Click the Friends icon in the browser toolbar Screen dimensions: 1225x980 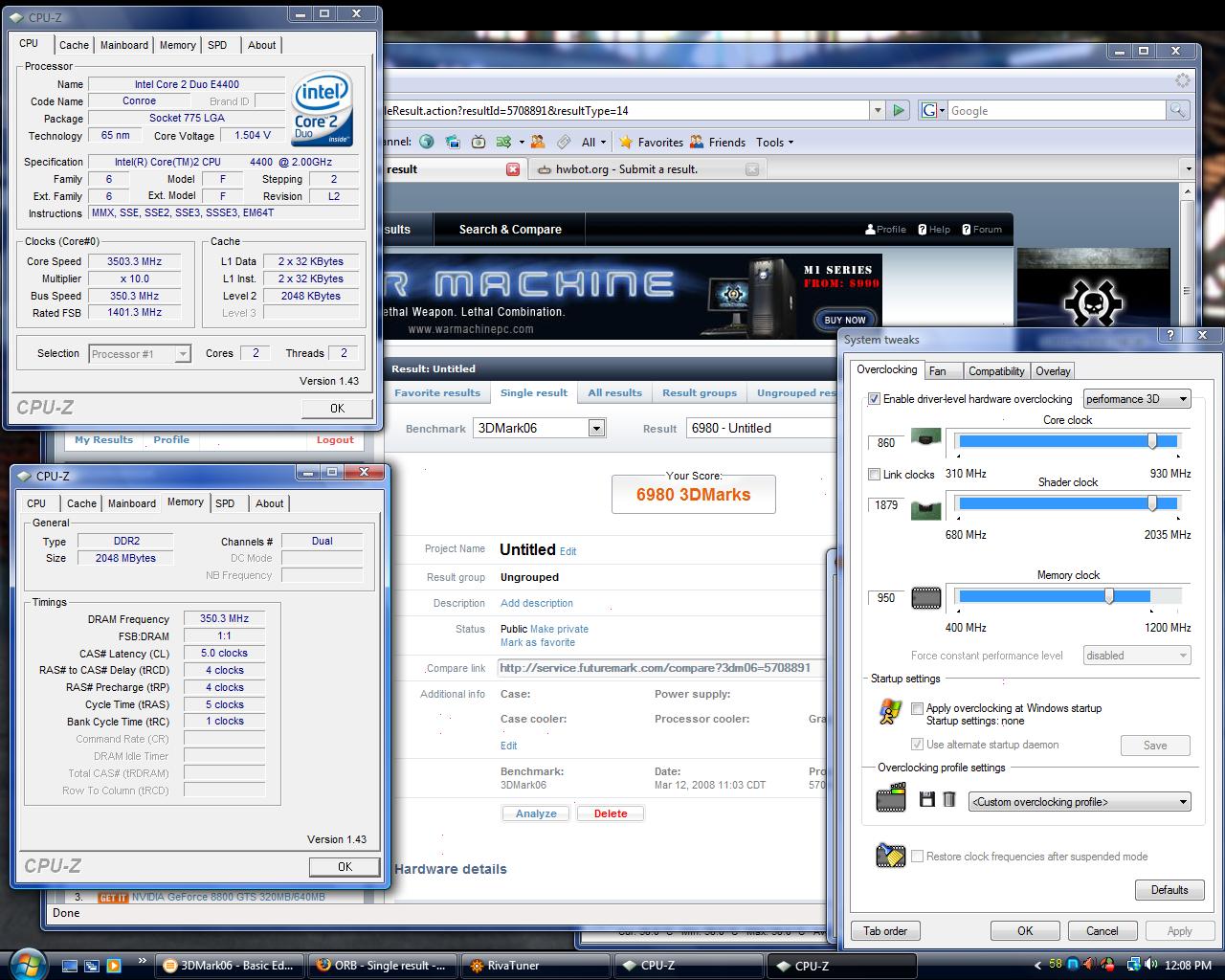[x=695, y=142]
